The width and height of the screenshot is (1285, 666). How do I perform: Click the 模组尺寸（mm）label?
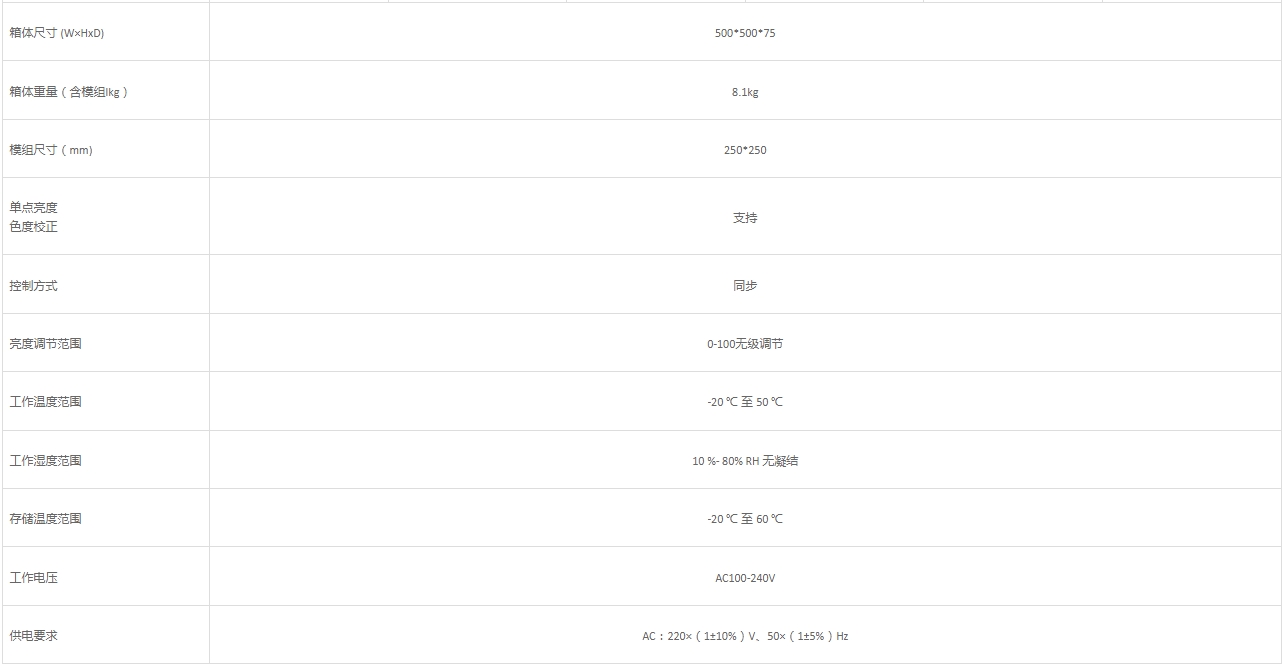(51, 150)
